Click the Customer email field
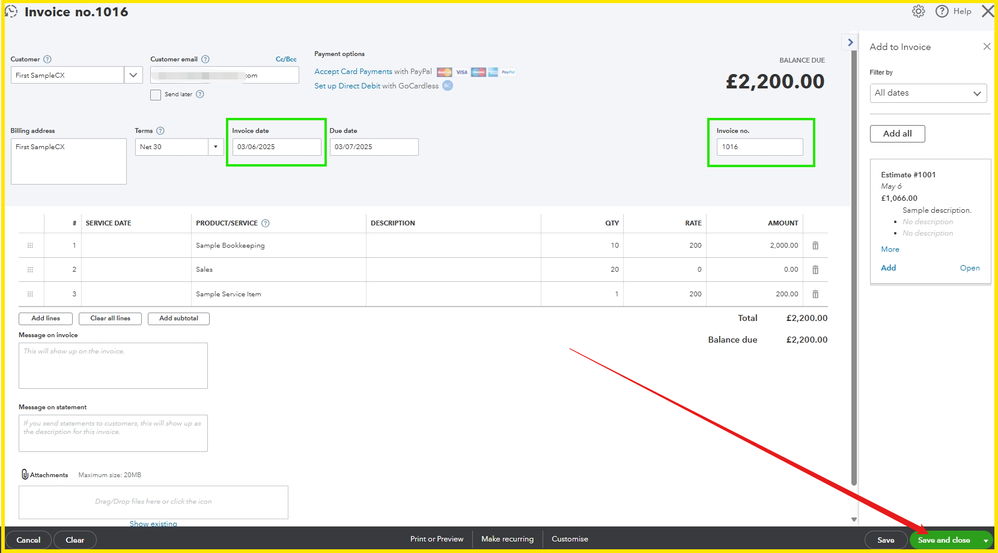998x553 pixels. (224, 75)
